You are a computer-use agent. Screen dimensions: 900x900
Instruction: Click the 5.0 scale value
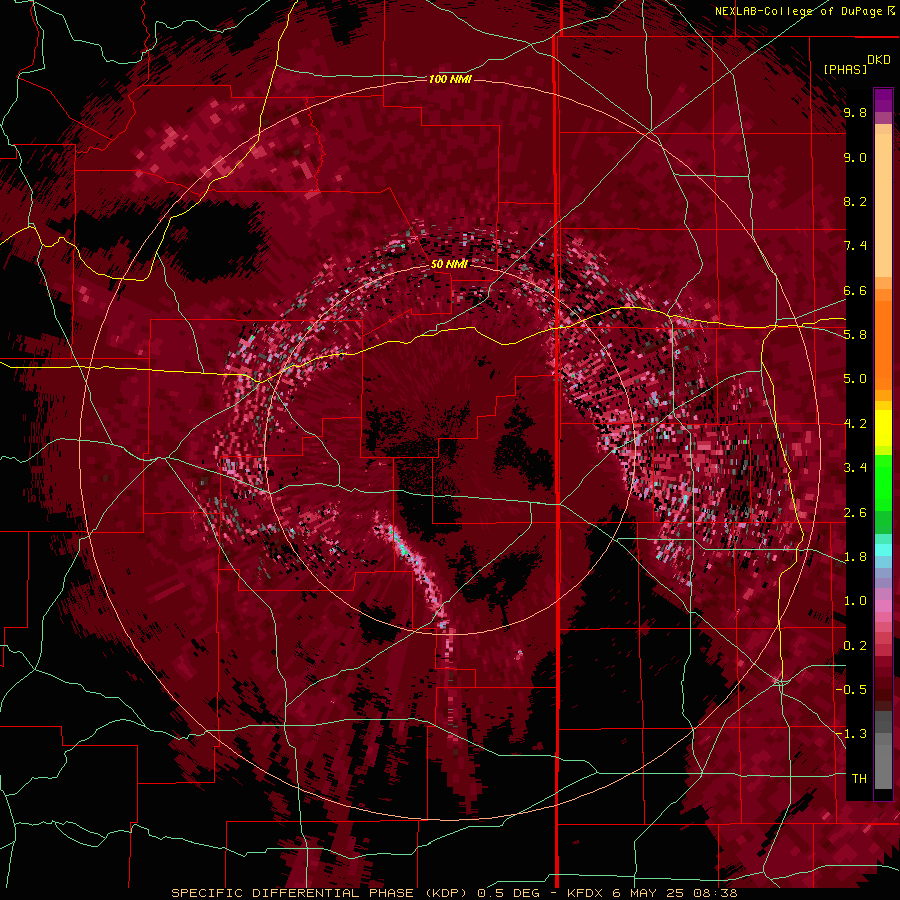pos(855,379)
